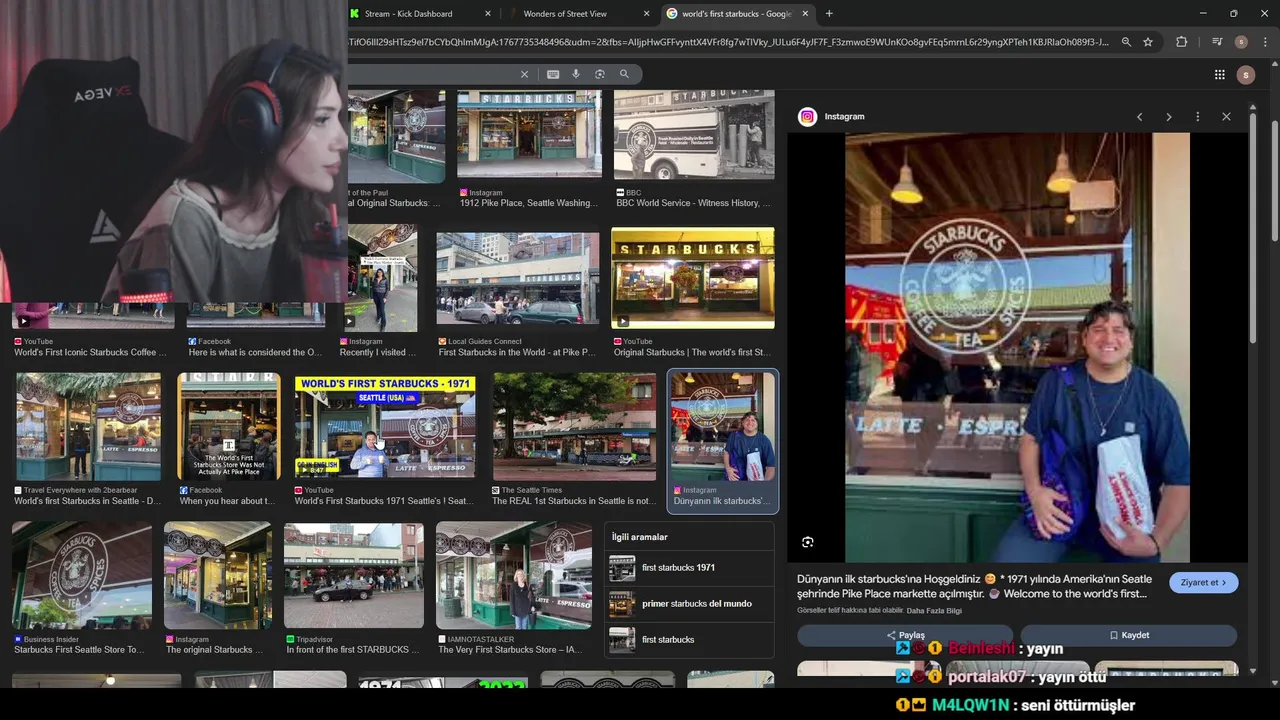This screenshot has height=720, width=1280.
Task: Close the world's first starbucks tab
Action: 806,14
